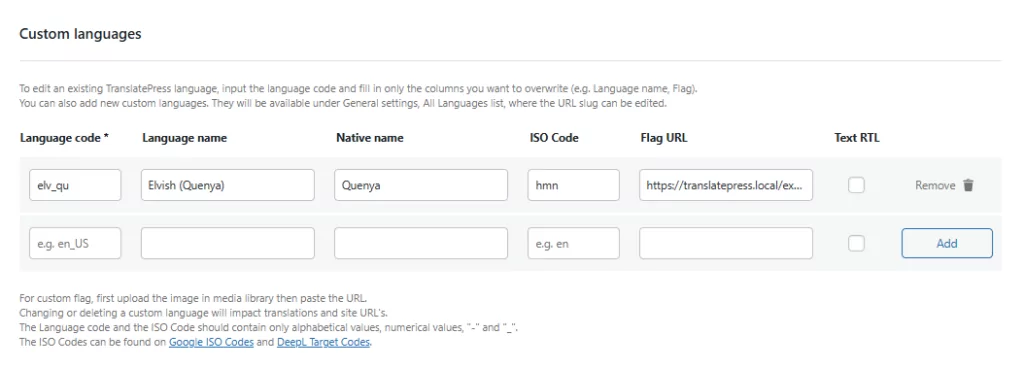Select empty ISO Code field with en placeholder
Viewport: 1024px width, 368px height.
coord(573,243)
